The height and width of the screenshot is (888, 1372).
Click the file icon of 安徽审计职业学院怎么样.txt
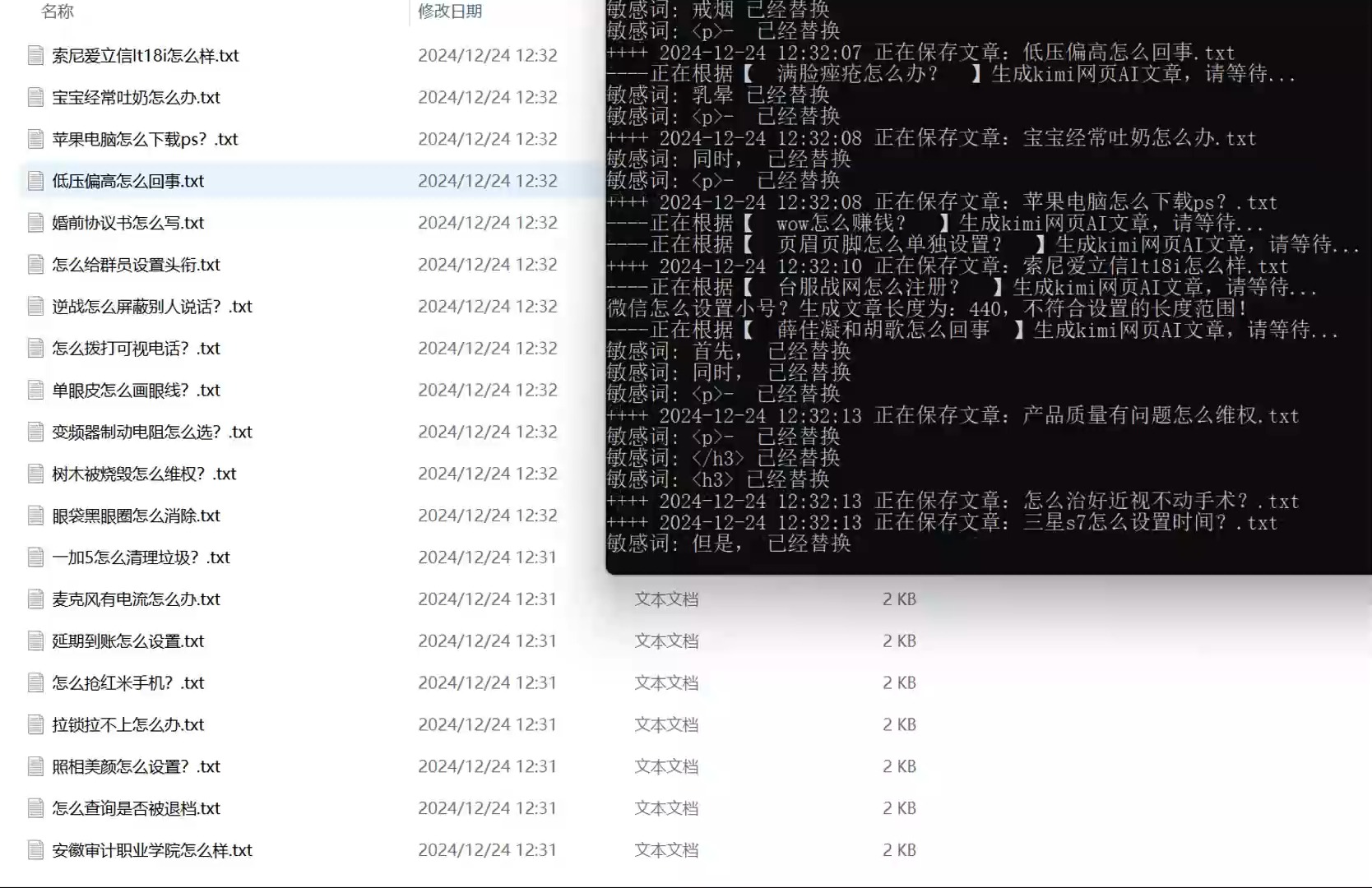(35, 850)
